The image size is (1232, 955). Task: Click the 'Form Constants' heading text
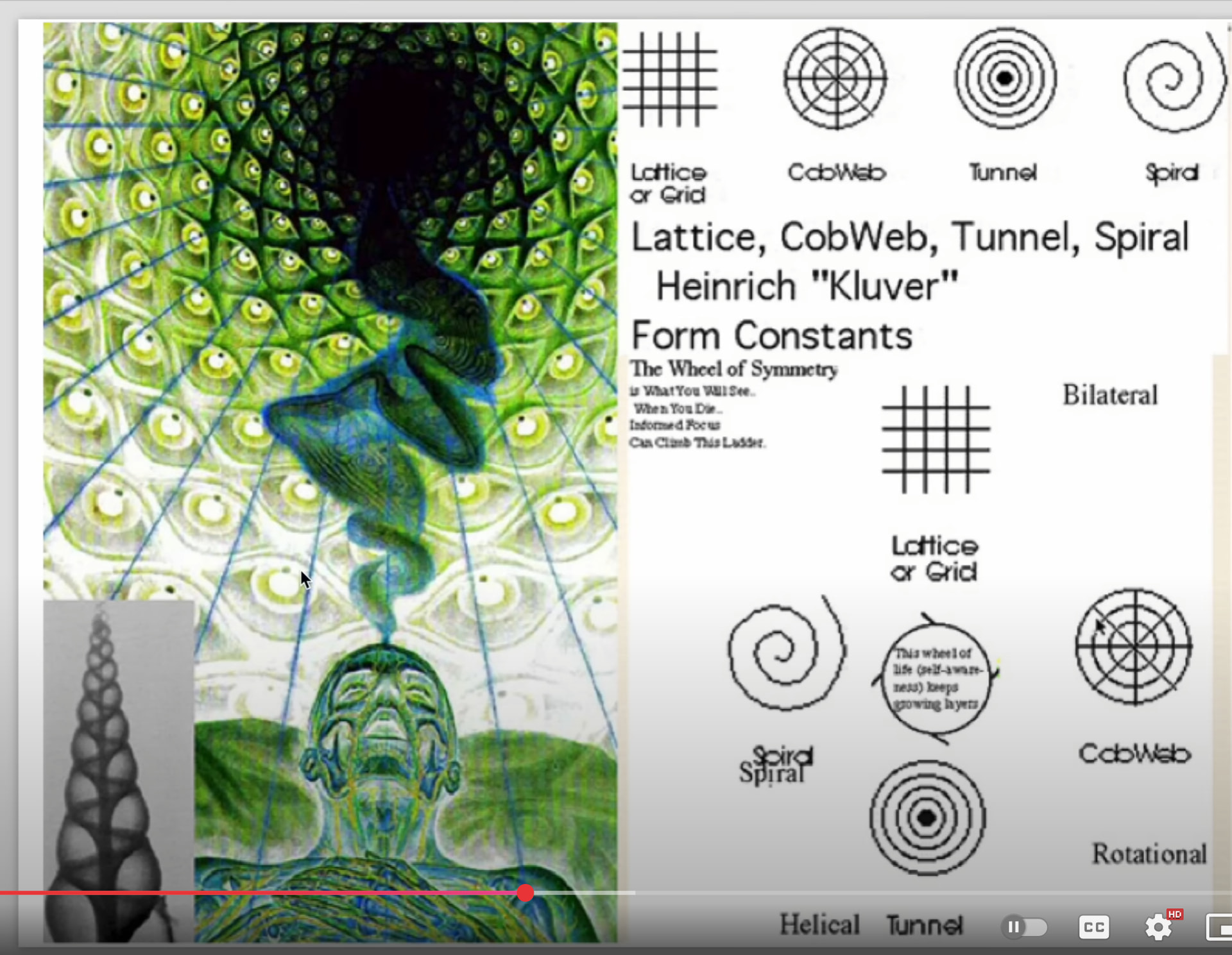tap(771, 335)
